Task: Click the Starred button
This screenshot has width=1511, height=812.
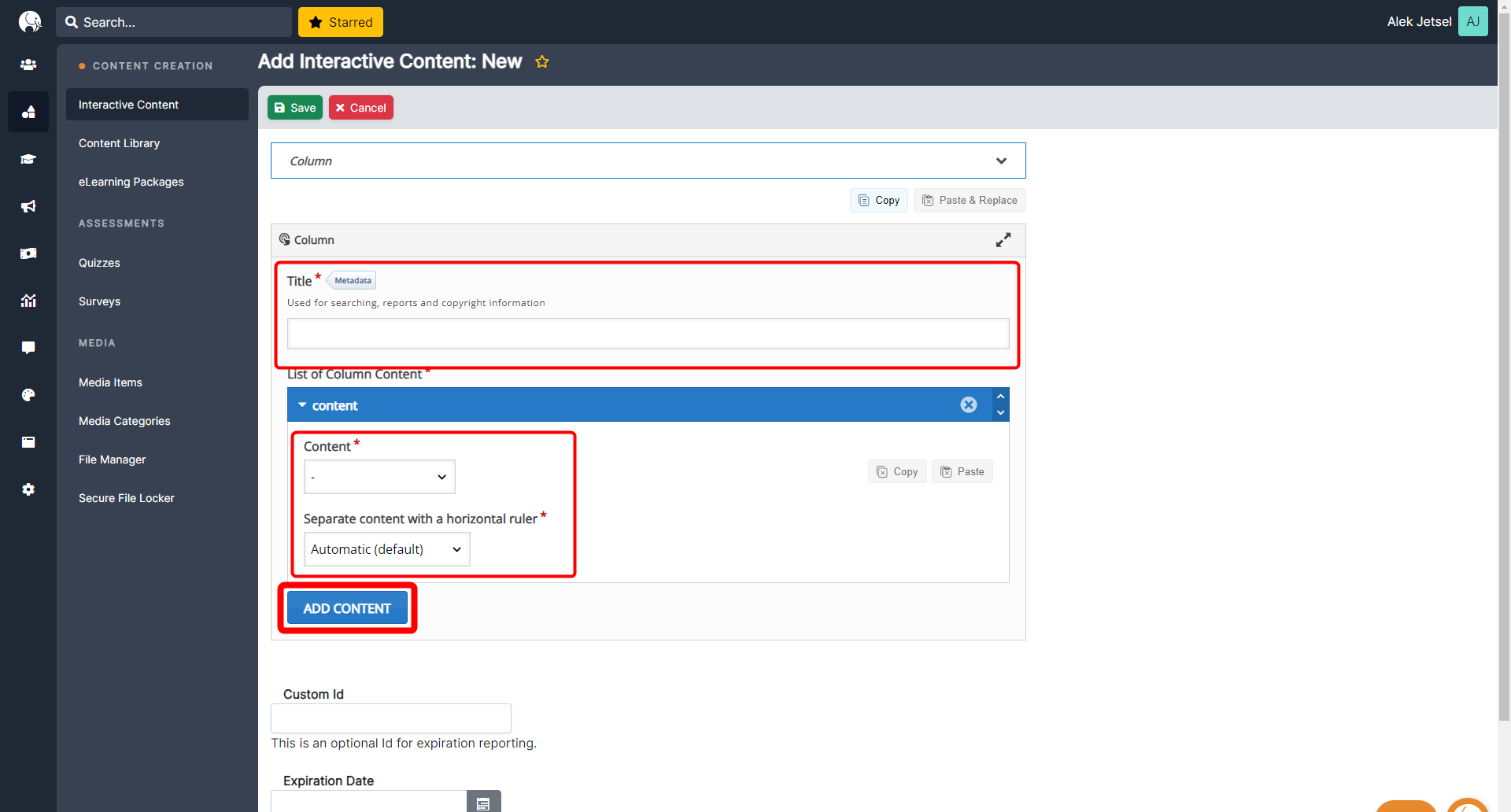Action: (341, 22)
